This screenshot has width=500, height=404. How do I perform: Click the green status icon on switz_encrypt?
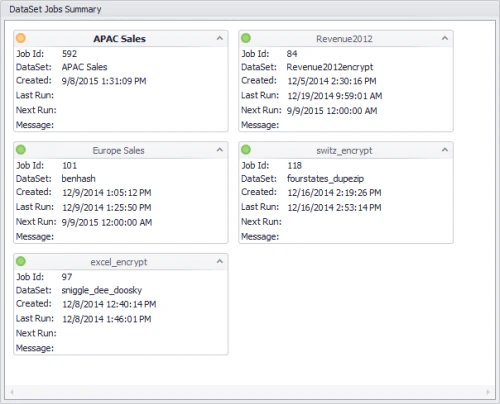(246, 150)
